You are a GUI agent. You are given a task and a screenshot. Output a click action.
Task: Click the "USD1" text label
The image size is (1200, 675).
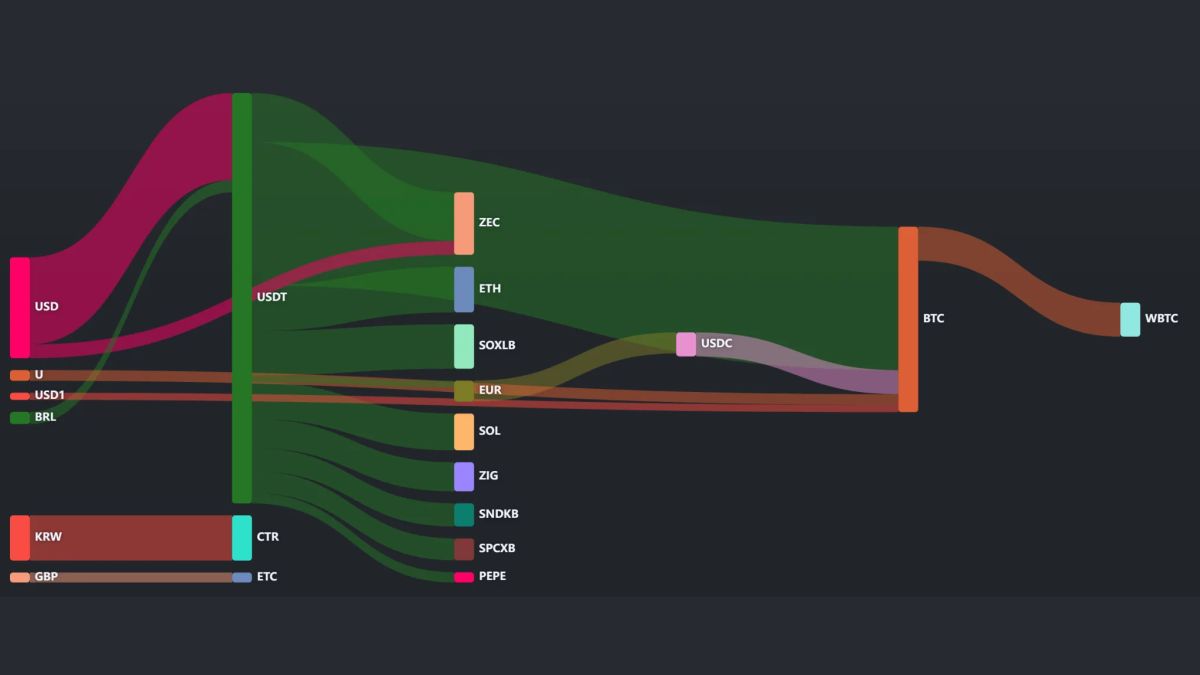pos(50,396)
